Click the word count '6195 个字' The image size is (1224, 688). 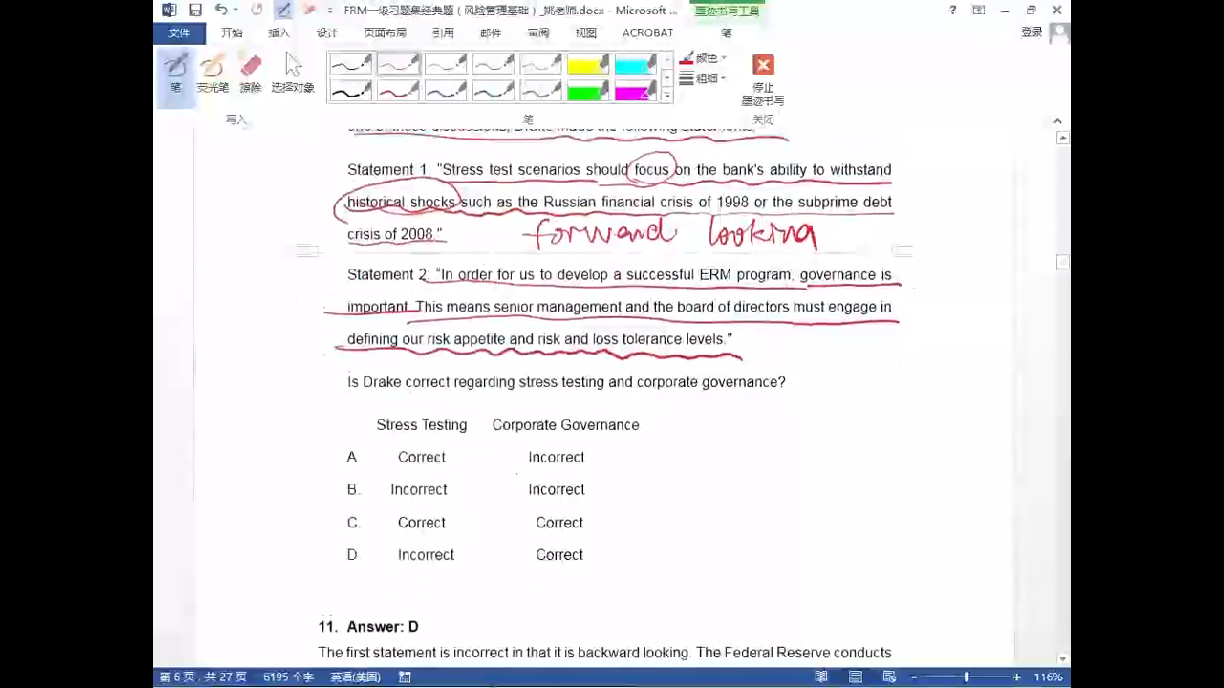coord(289,677)
